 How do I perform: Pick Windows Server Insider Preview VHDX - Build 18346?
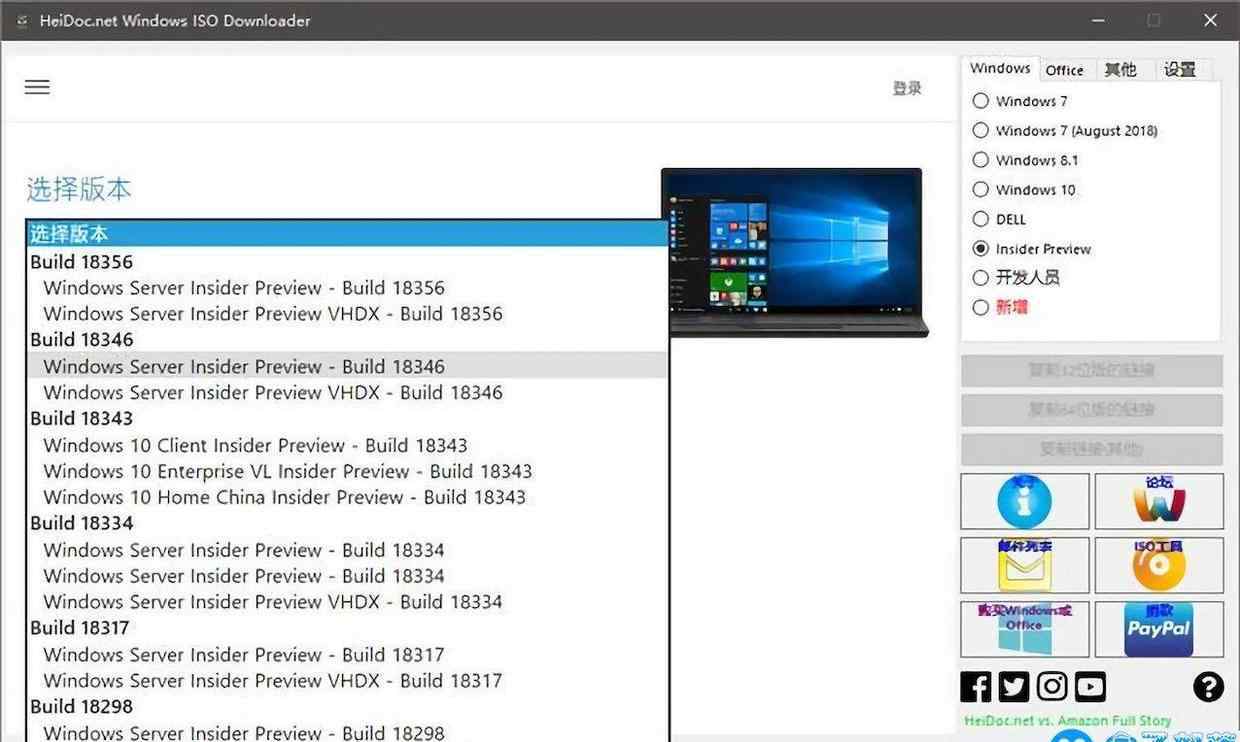click(x=347, y=393)
